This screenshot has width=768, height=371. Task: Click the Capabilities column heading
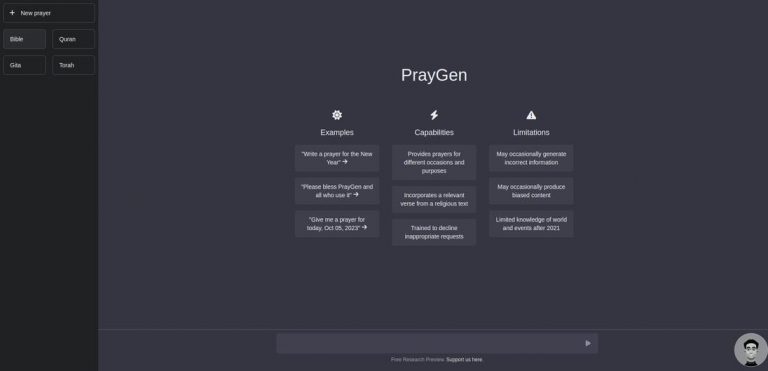(434, 132)
